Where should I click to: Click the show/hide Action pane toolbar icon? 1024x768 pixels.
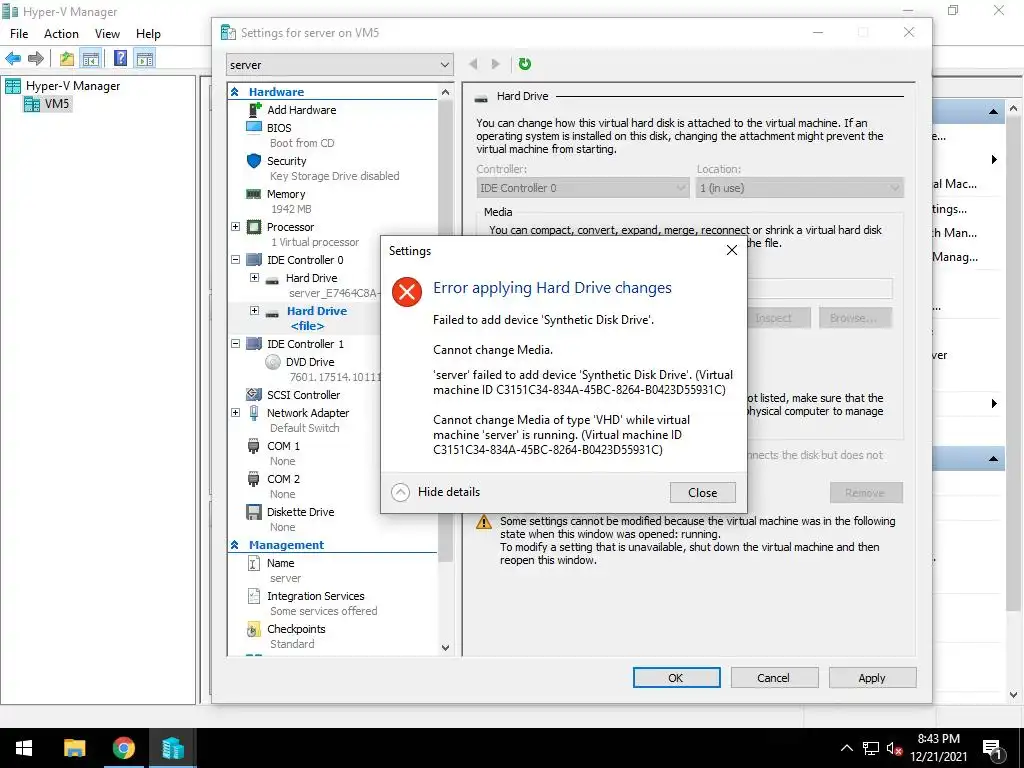tap(145, 59)
